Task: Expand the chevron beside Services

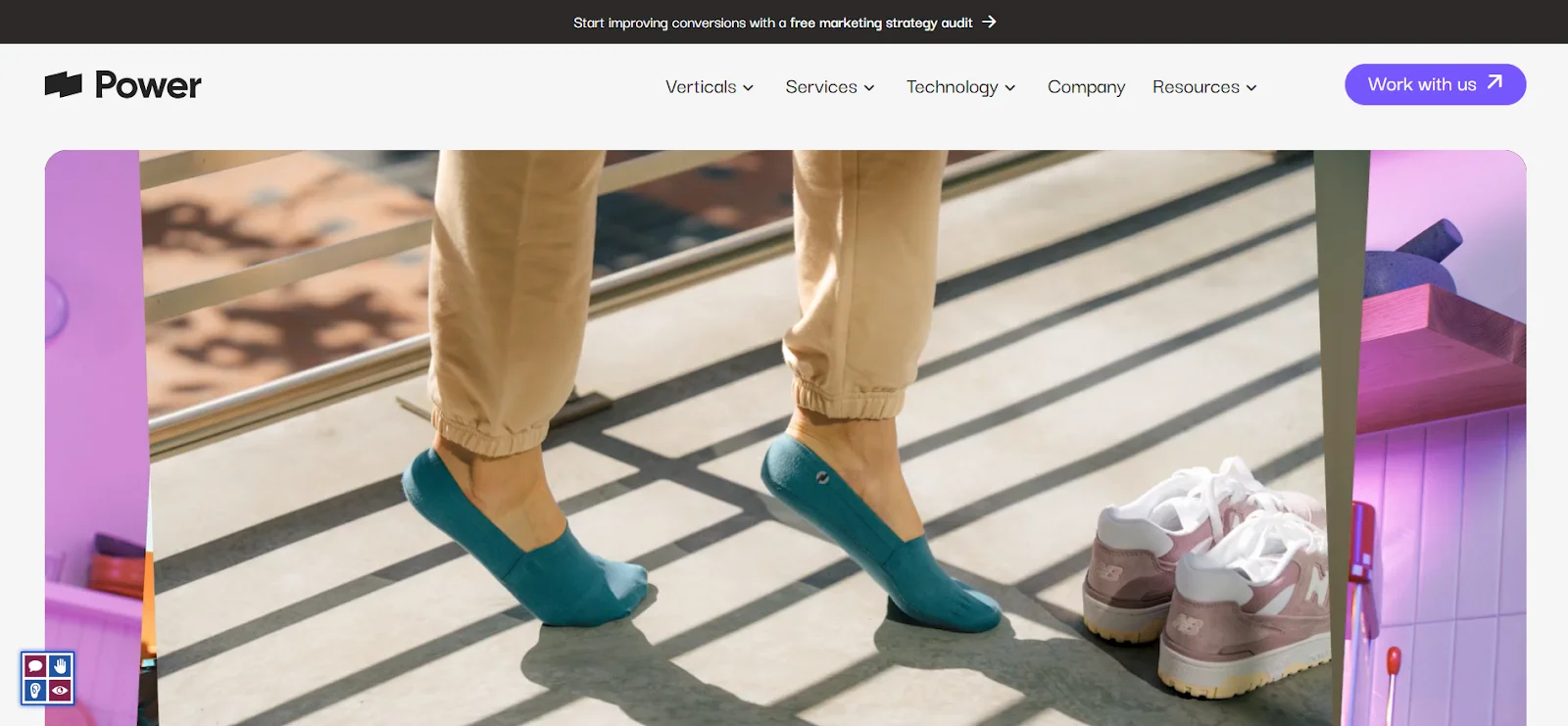Action: point(869,88)
